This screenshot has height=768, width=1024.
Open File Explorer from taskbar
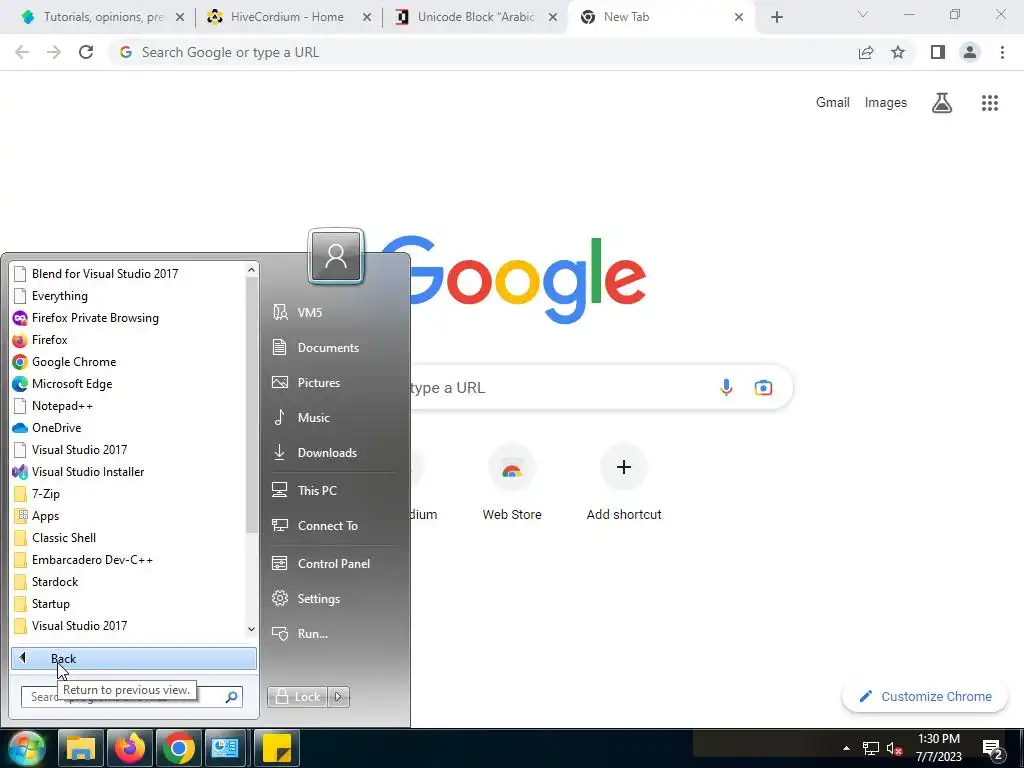click(x=81, y=748)
